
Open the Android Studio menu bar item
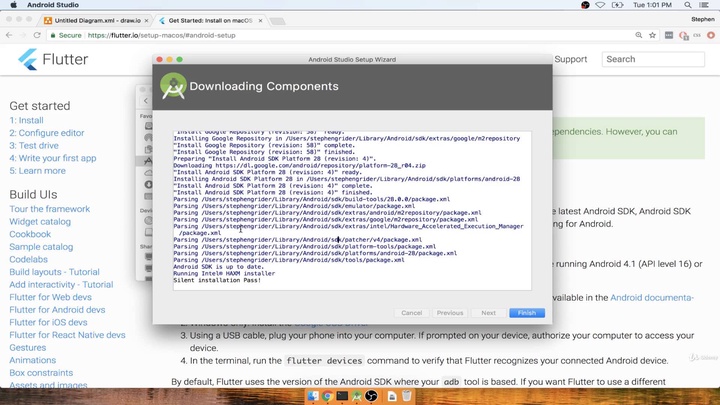(x=53, y=5)
